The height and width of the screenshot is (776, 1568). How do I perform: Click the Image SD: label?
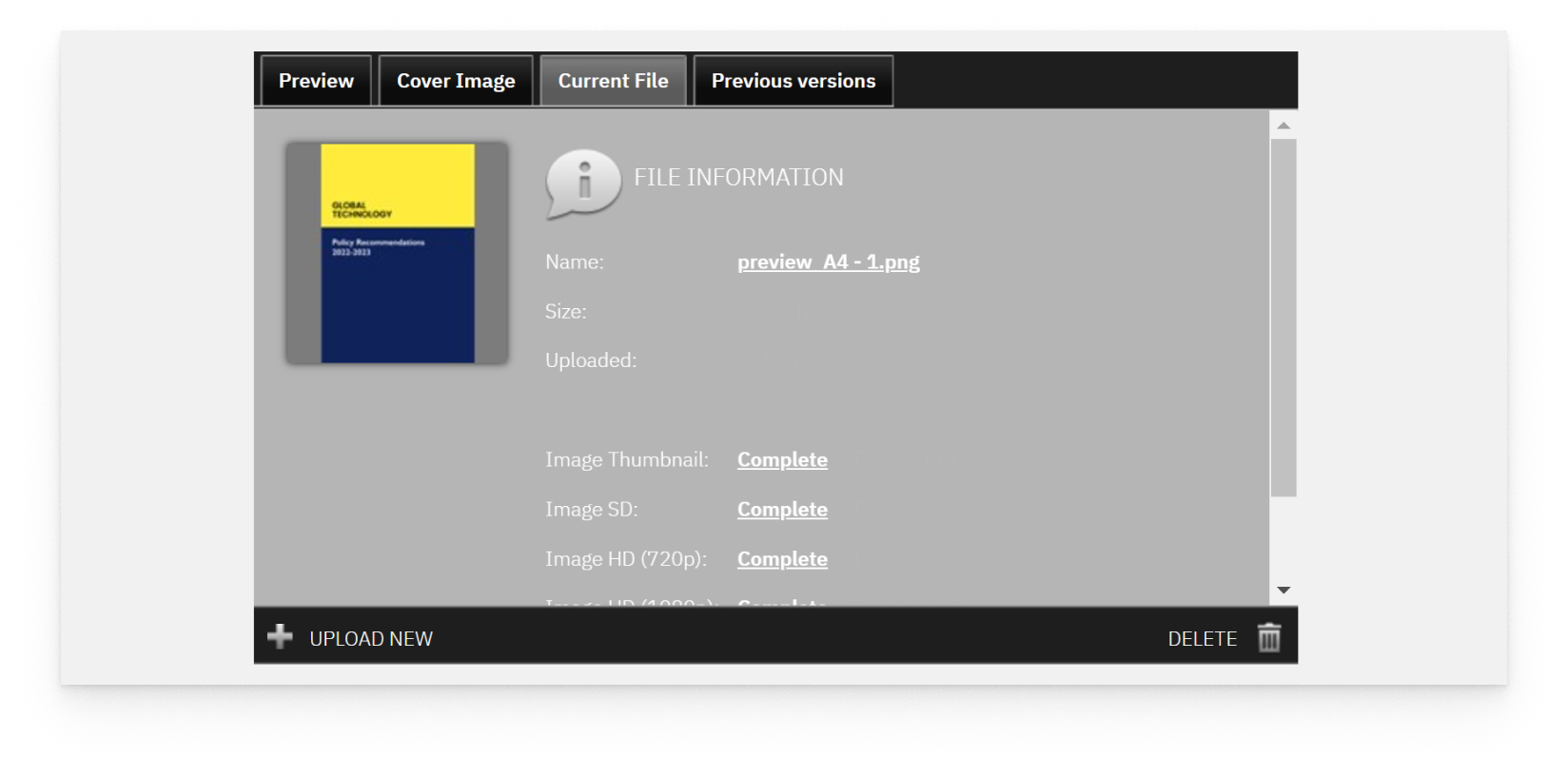(x=592, y=509)
